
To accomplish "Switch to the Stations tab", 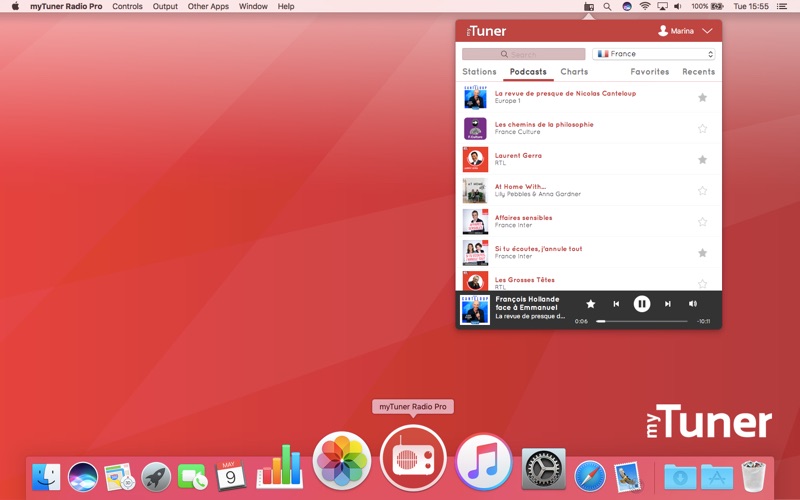I will coord(479,72).
